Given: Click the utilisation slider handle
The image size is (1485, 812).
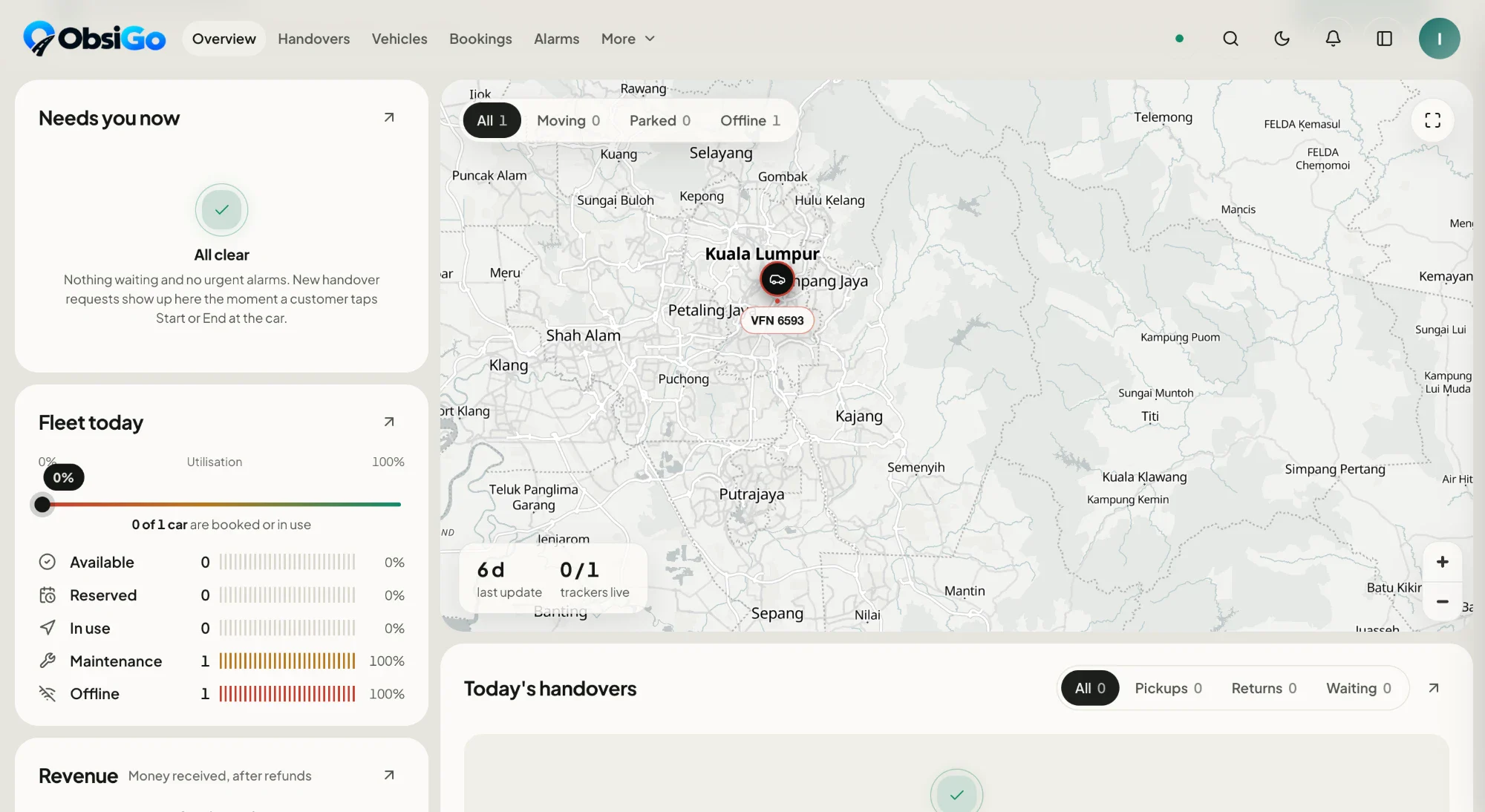Looking at the screenshot, I should click(x=42, y=505).
